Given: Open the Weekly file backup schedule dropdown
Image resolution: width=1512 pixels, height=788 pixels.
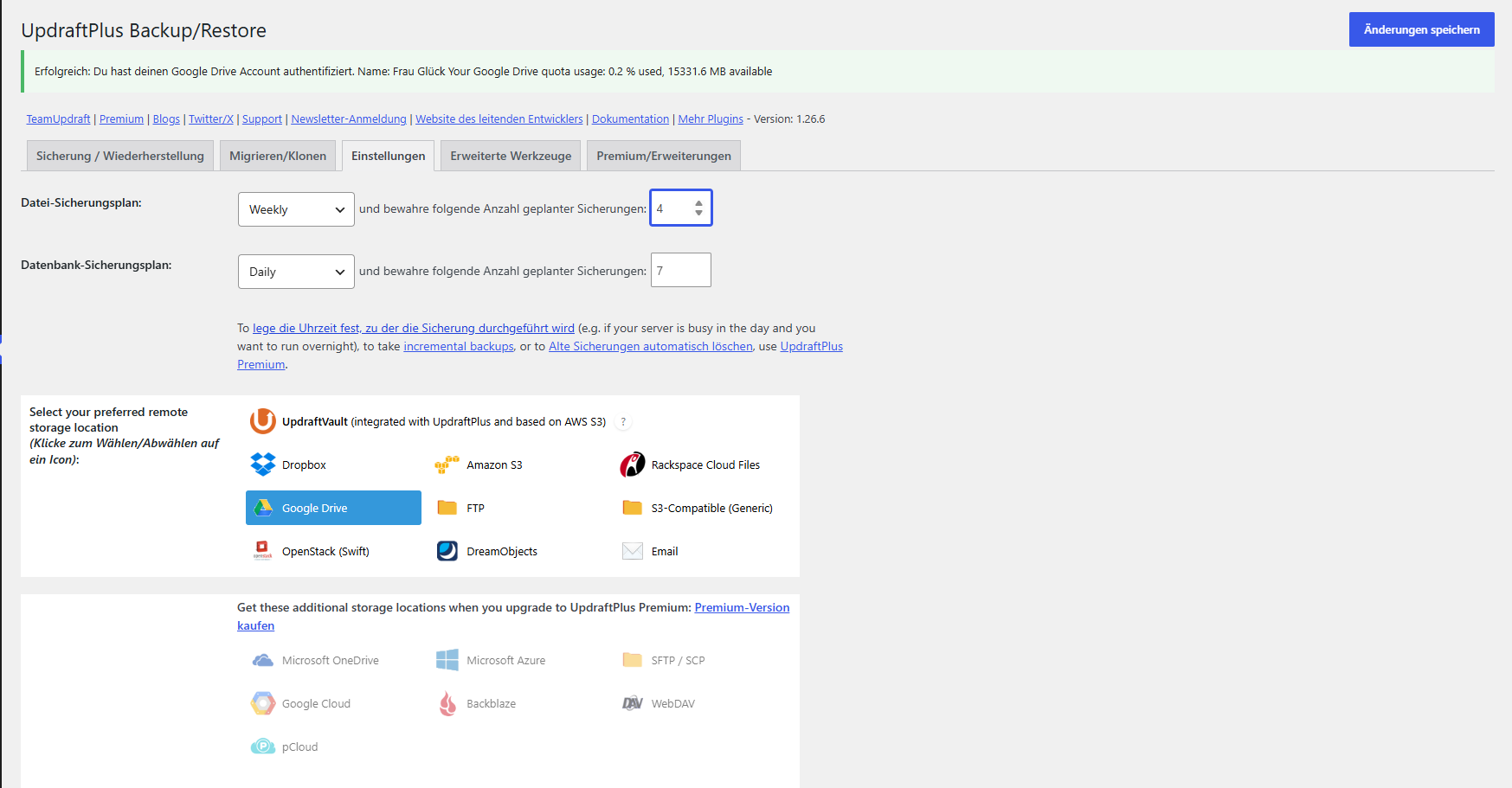Looking at the screenshot, I should (x=296, y=209).
